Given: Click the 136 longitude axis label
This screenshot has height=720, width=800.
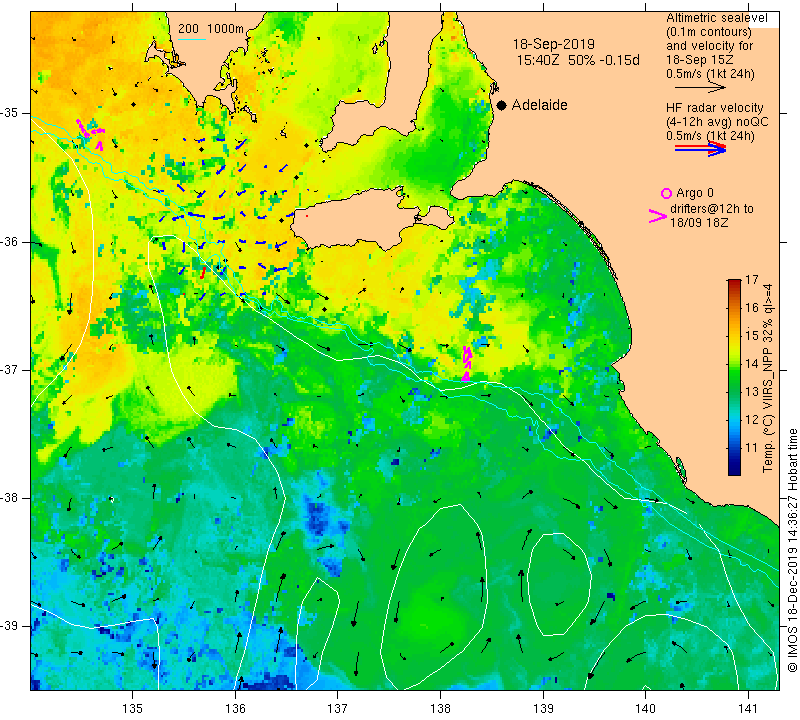Looking at the screenshot, I should pyautogui.click(x=235, y=709).
